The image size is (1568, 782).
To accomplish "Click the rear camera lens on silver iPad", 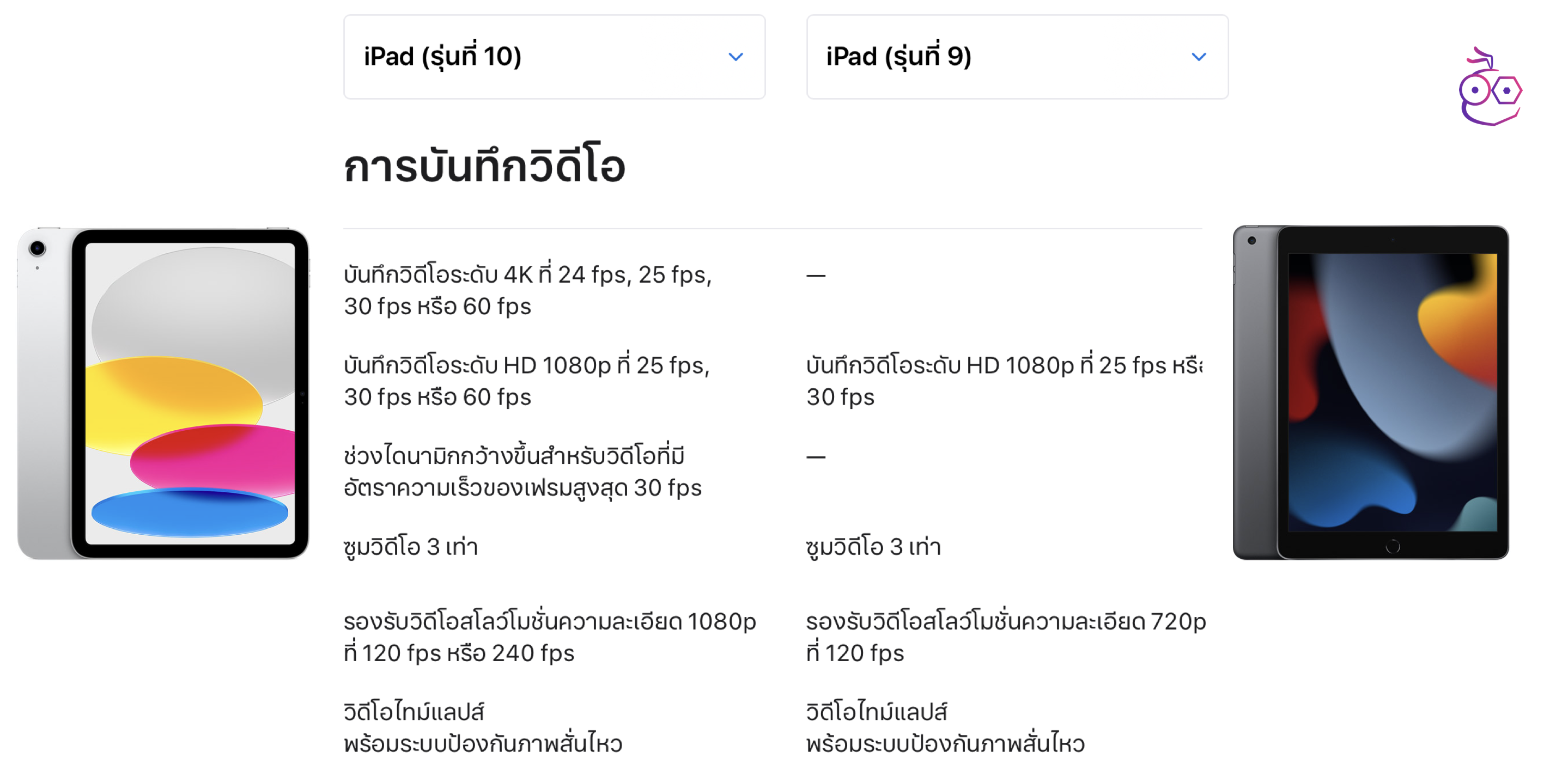I will tap(37, 248).
